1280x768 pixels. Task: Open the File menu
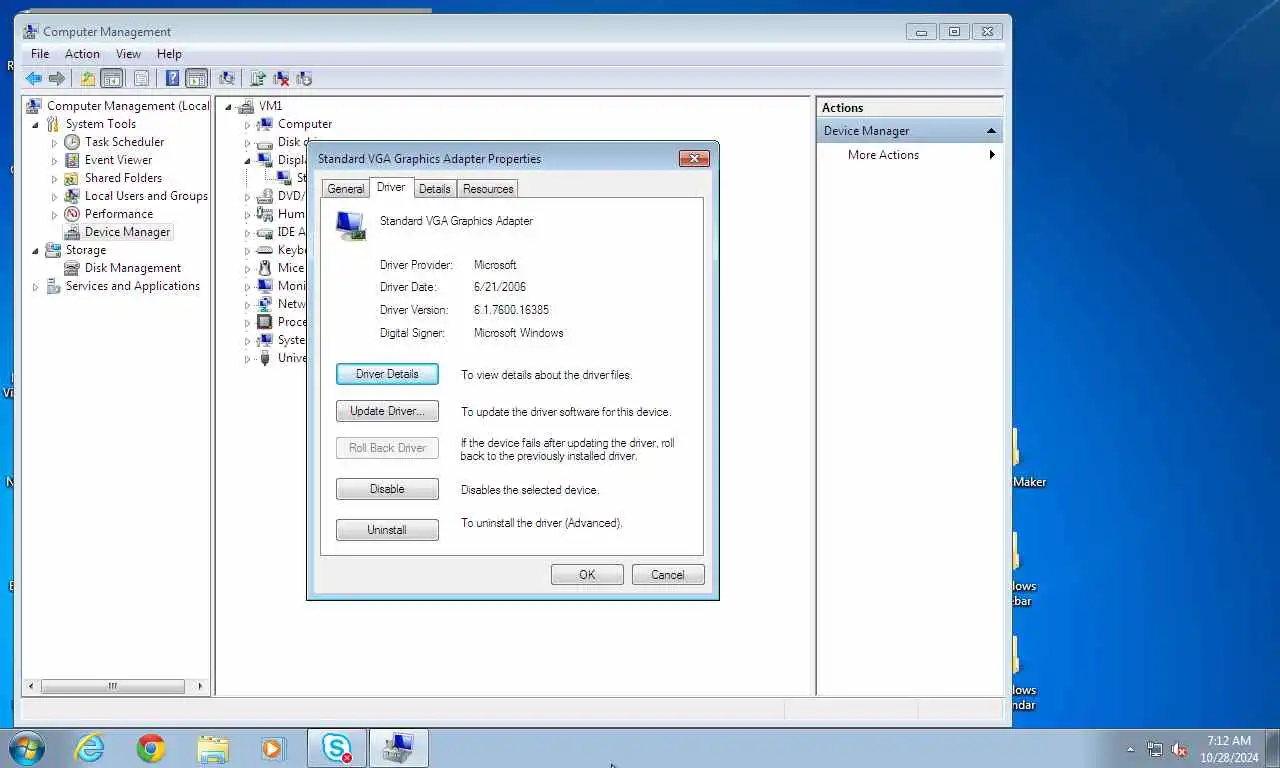pos(40,54)
